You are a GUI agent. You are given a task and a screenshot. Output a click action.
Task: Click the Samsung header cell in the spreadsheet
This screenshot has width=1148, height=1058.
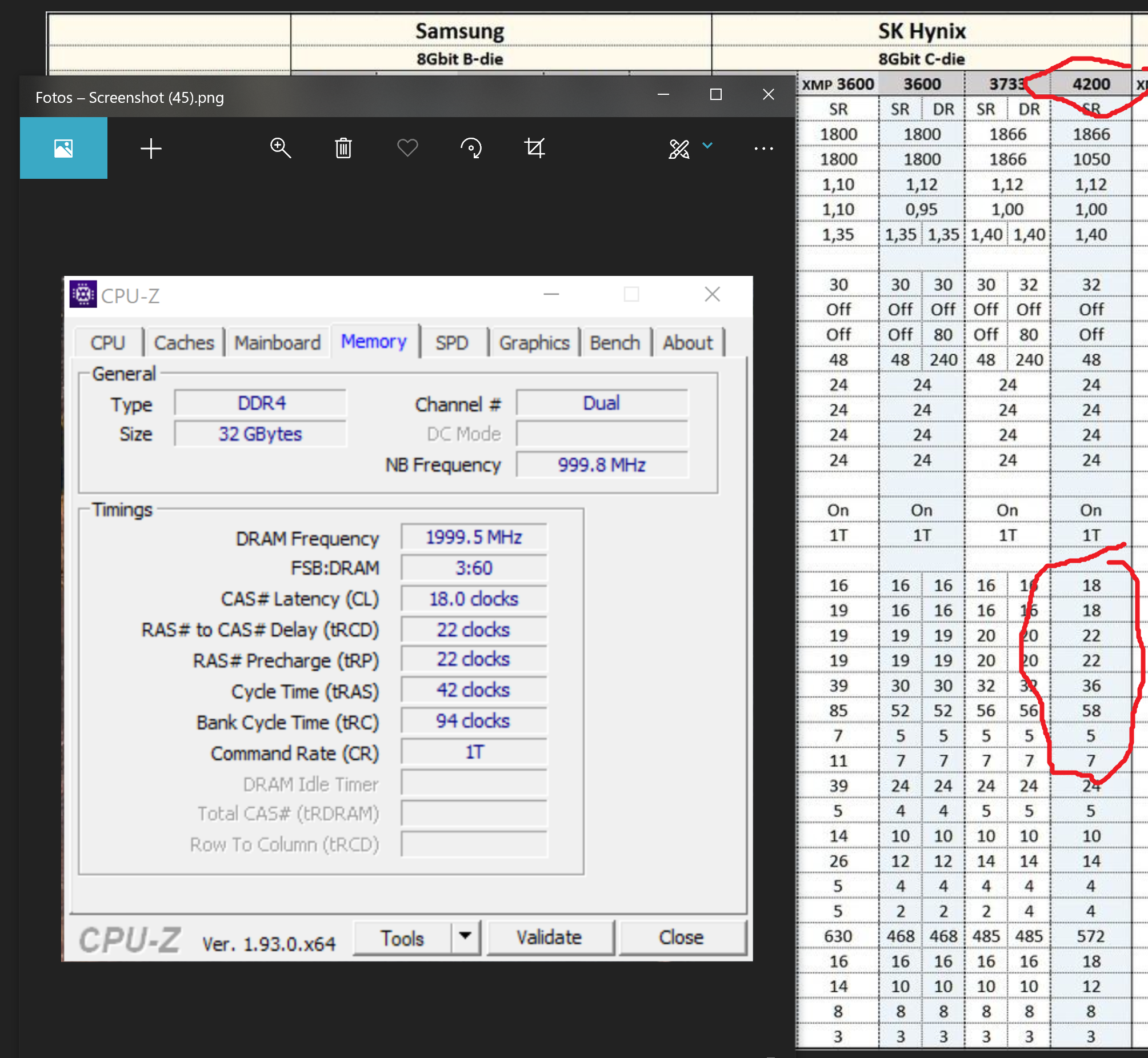(501, 31)
